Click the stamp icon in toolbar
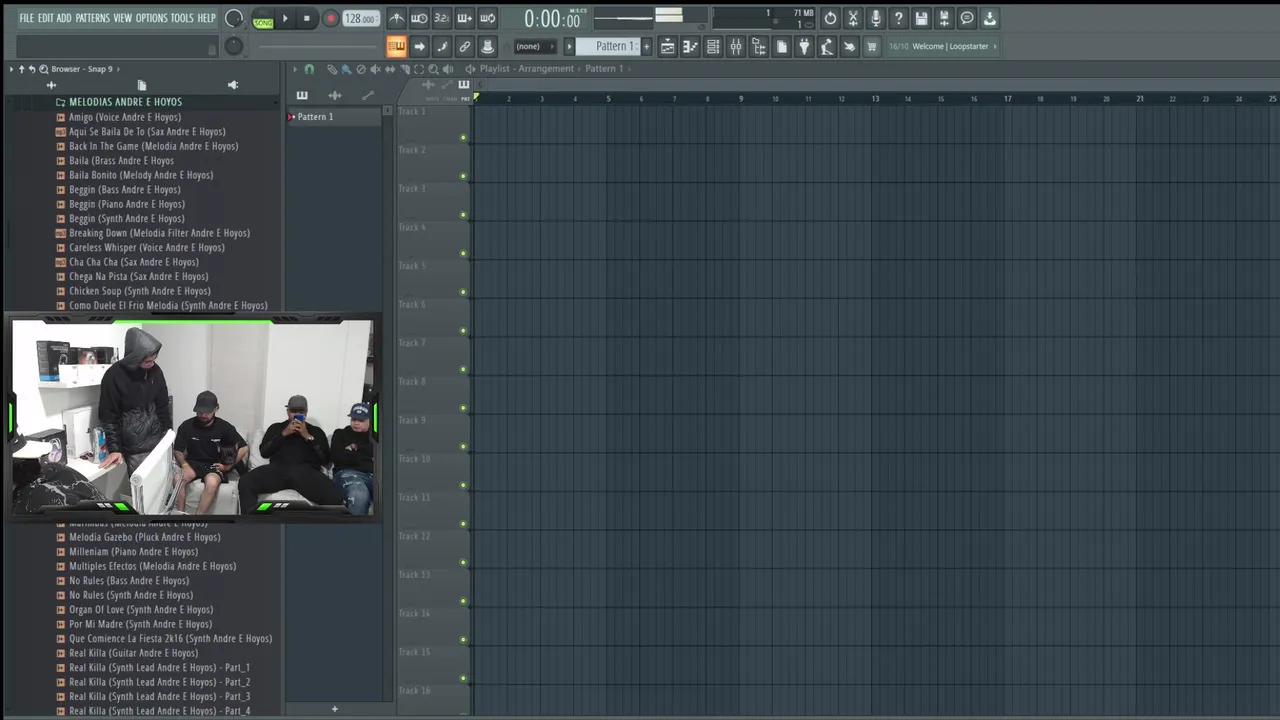This screenshot has width=1280, height=720. coord(487,46)
